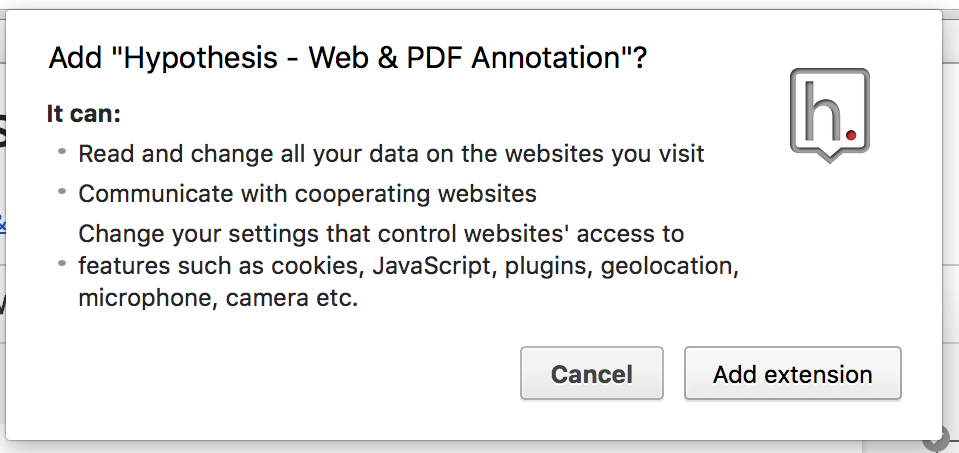
Task: Click the "Change your settings that control websites' access" line
Action: [x=381, y=234]
